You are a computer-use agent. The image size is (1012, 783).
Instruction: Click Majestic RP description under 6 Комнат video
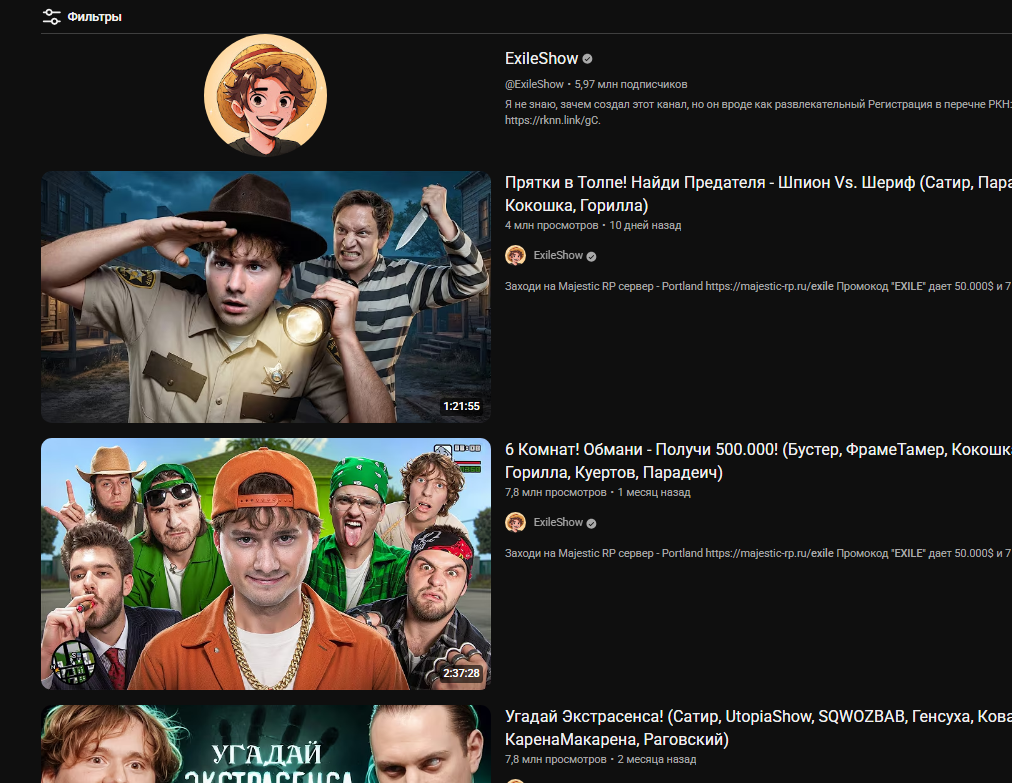758,553
